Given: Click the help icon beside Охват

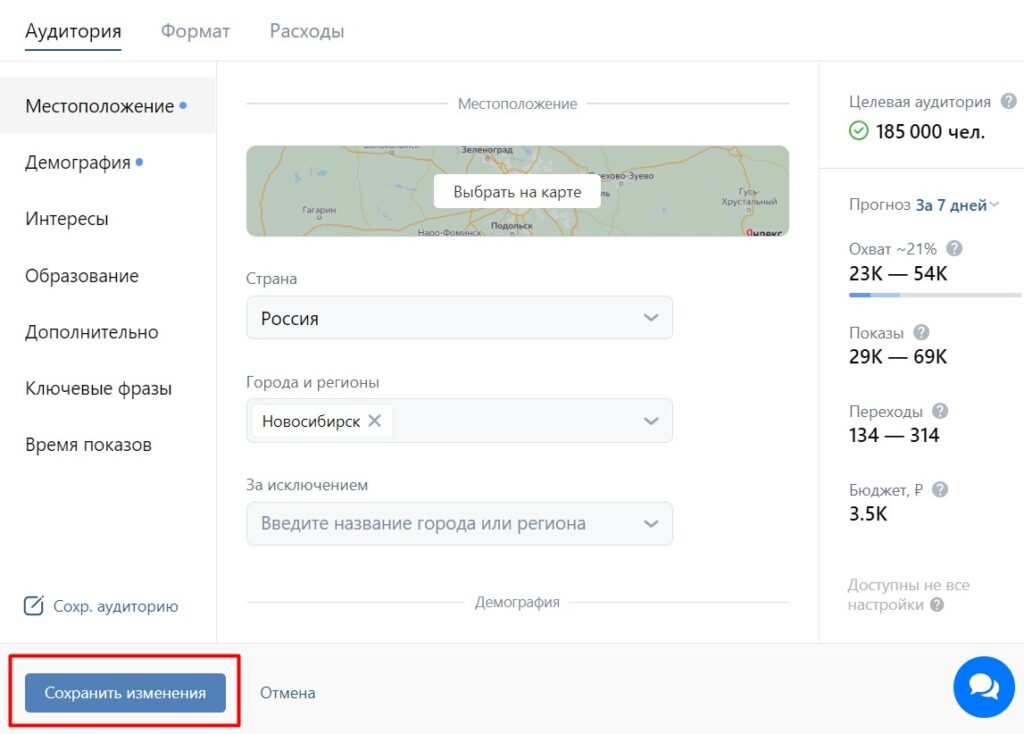Looking at the screenshot, I should pos(954,249).
